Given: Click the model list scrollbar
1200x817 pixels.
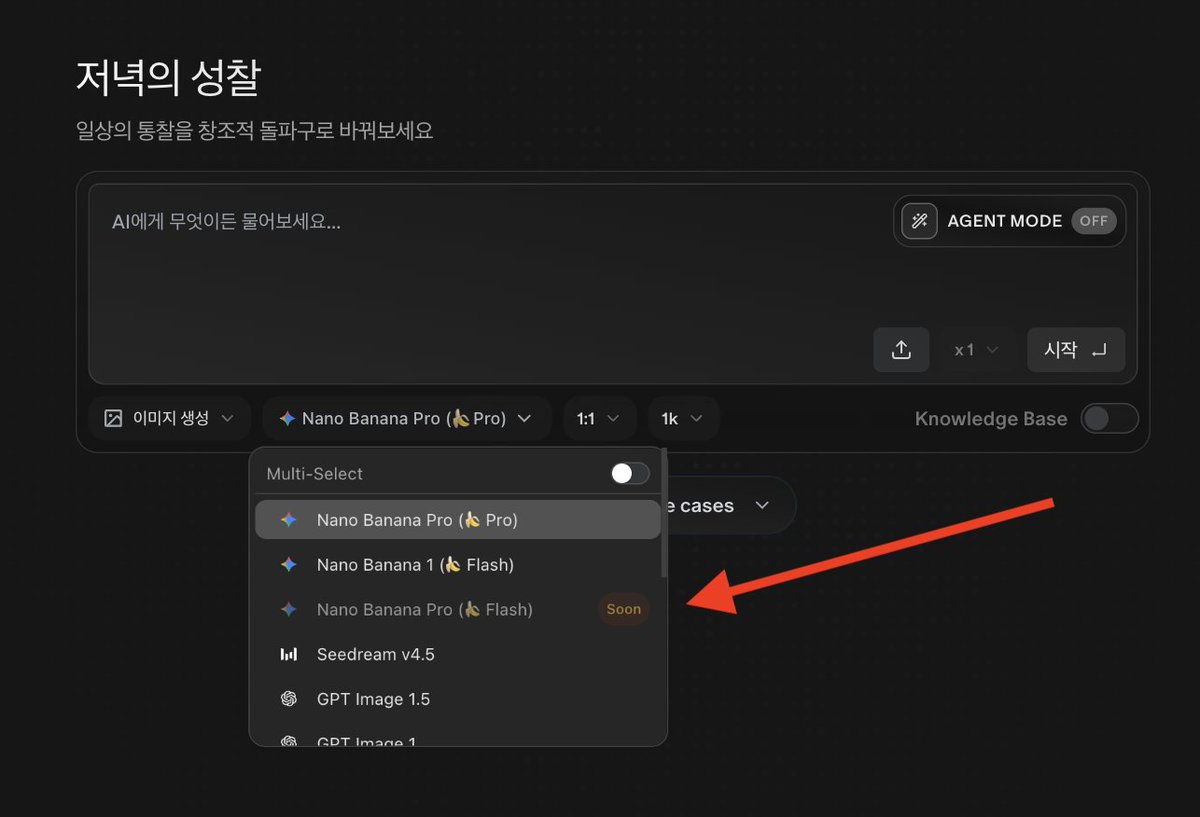Looking at the screenshot, I should point(664,514).
